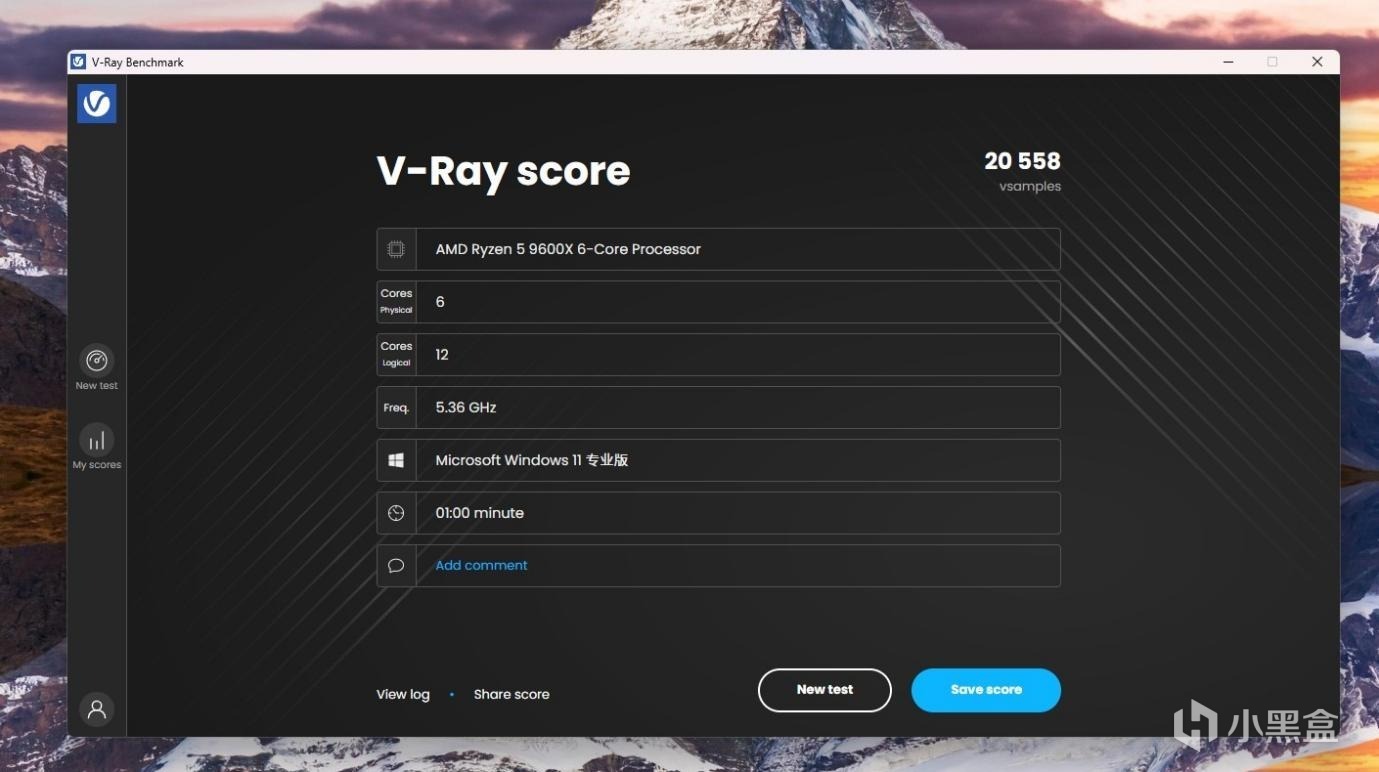The width and height of the screenshot is (1379, 772).
Task: Click the V-Ray score heading
Action: point(503,172)
